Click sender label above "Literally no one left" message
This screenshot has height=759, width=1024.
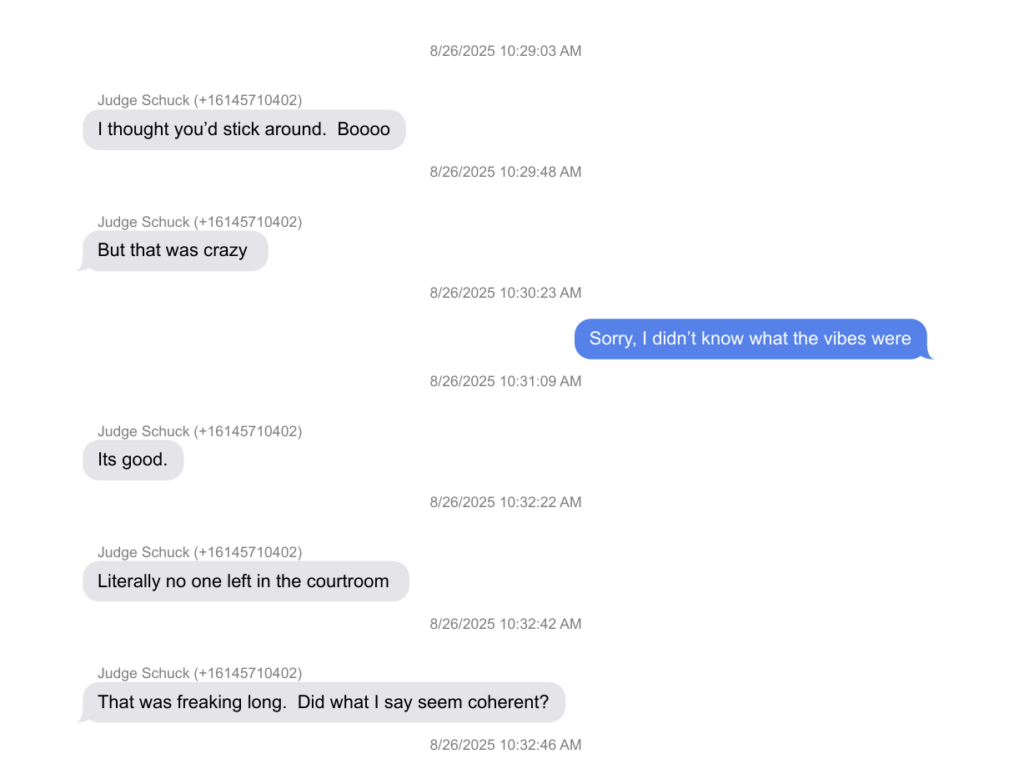(x=200, y=553)
